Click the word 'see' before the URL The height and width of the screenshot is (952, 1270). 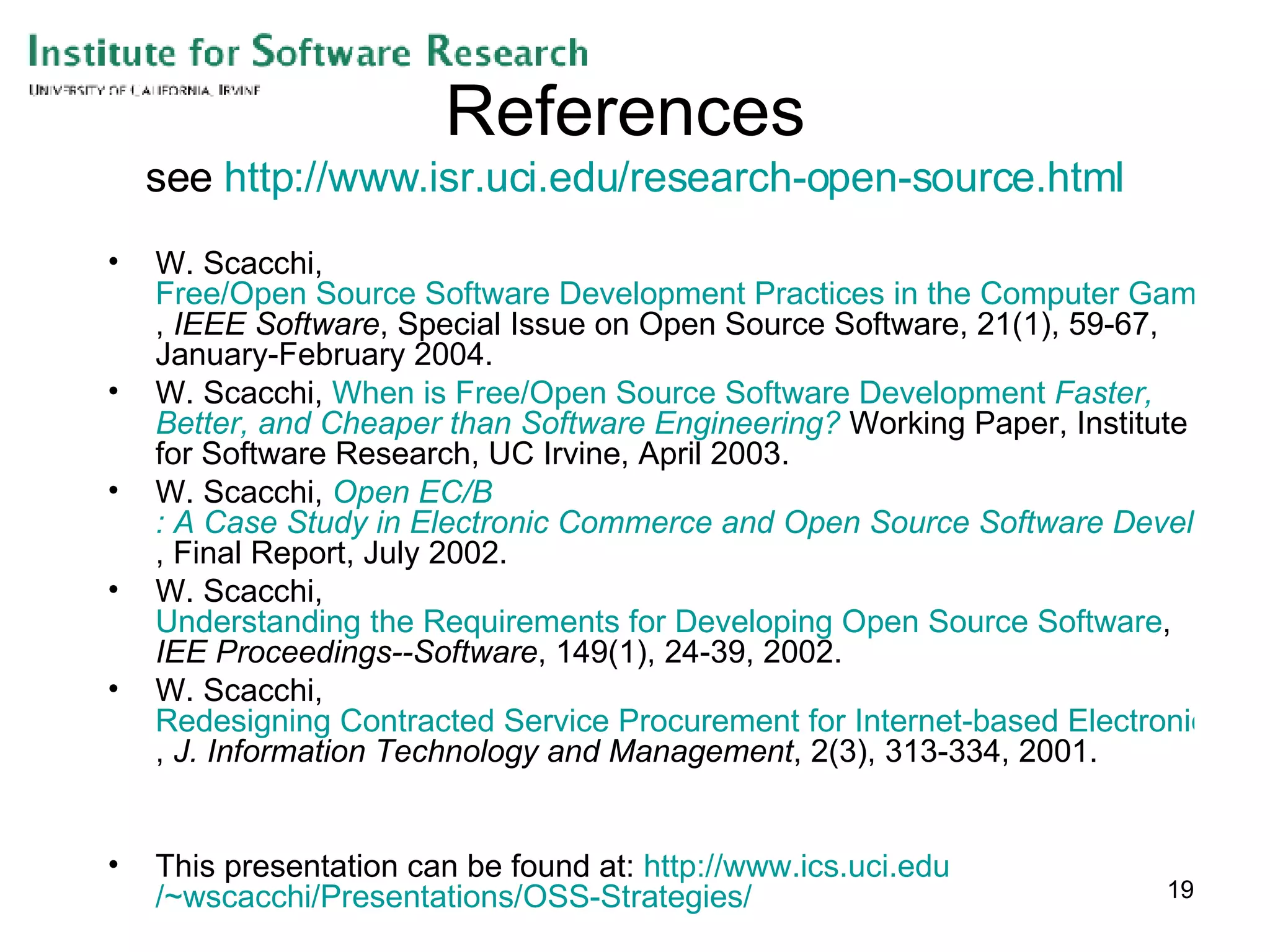(179, 178)
